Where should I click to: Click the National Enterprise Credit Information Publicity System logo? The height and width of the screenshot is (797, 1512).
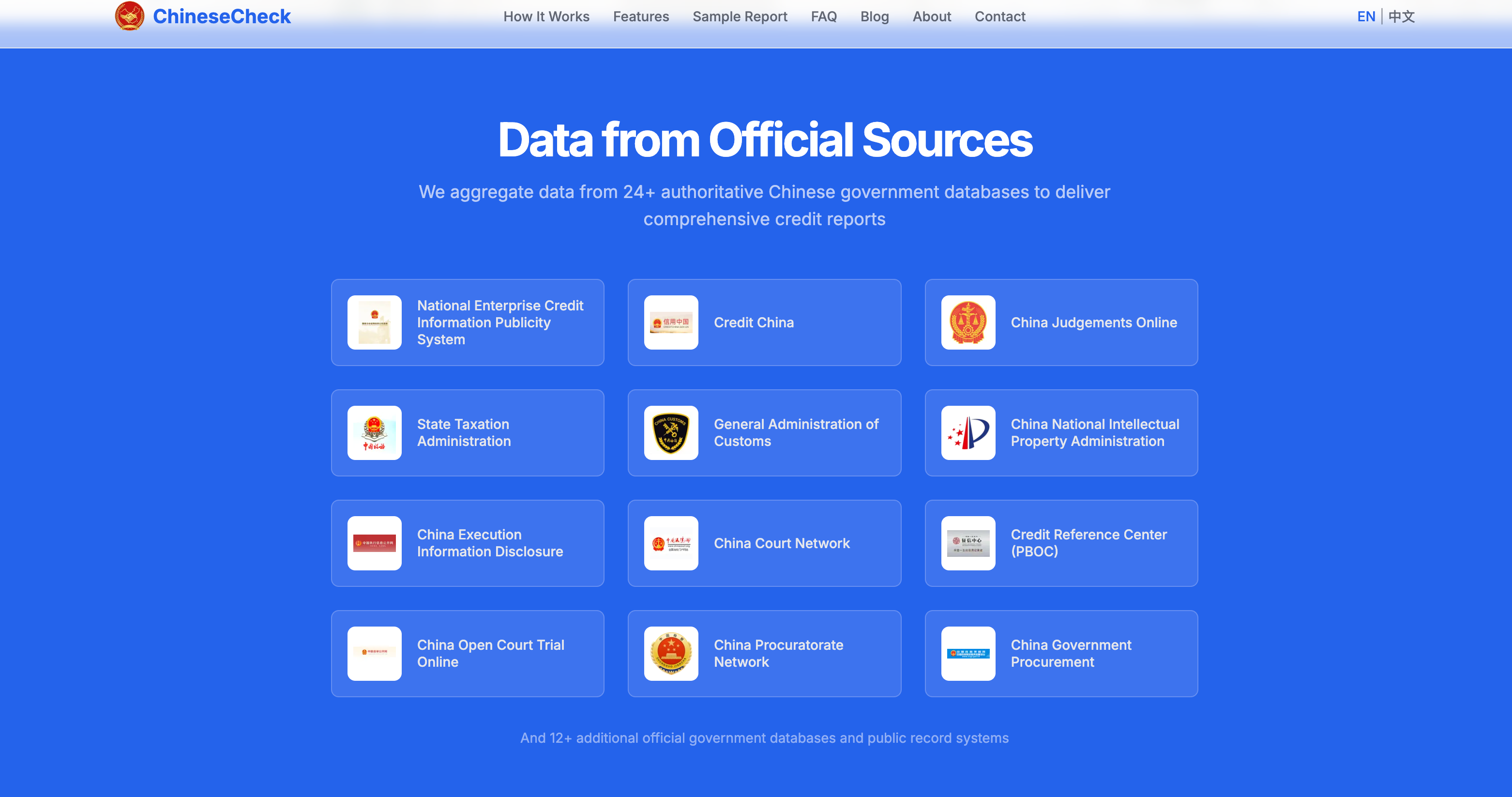point(375,322)
